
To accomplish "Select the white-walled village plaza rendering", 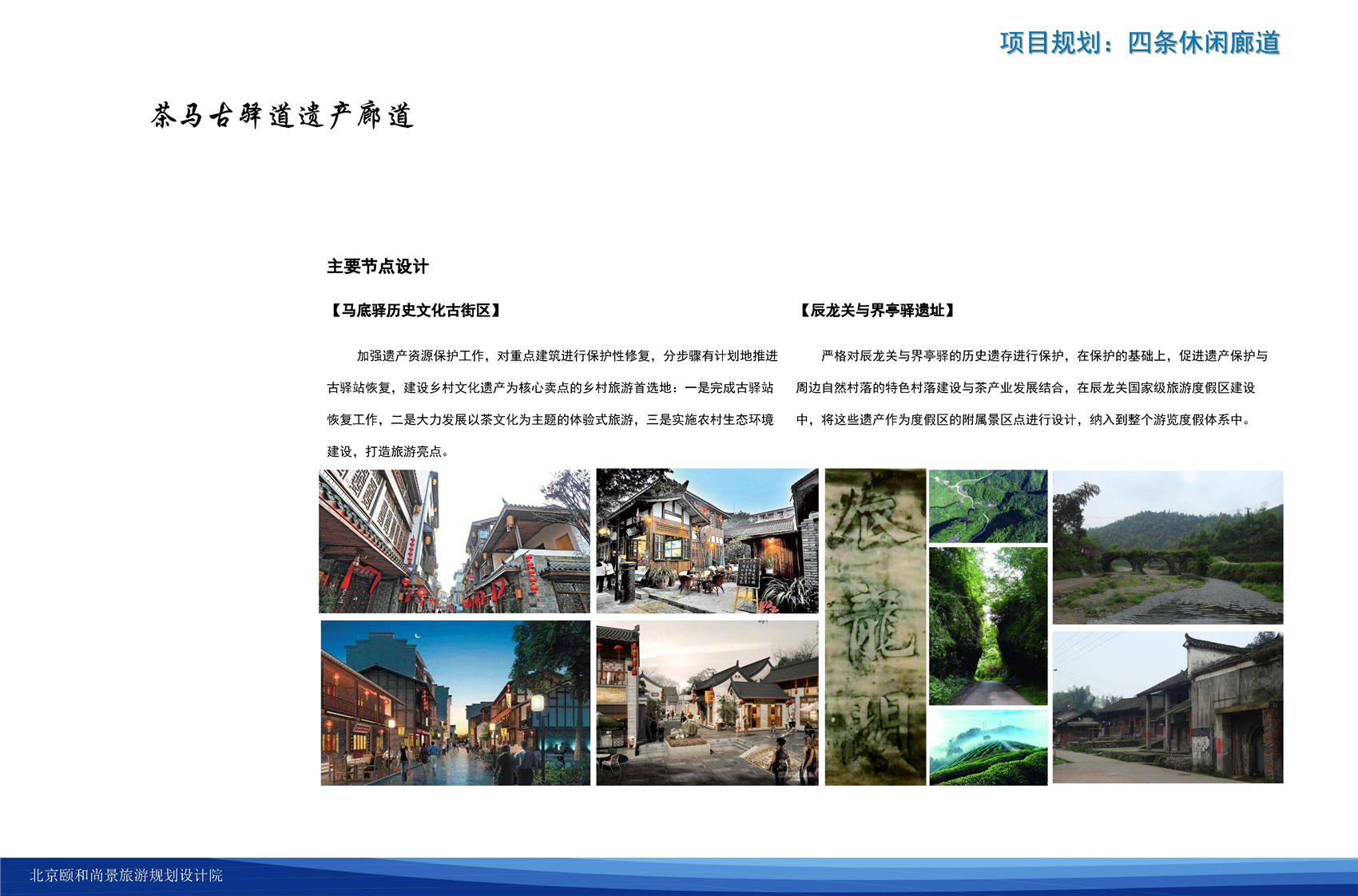I will tap(707, 703).
